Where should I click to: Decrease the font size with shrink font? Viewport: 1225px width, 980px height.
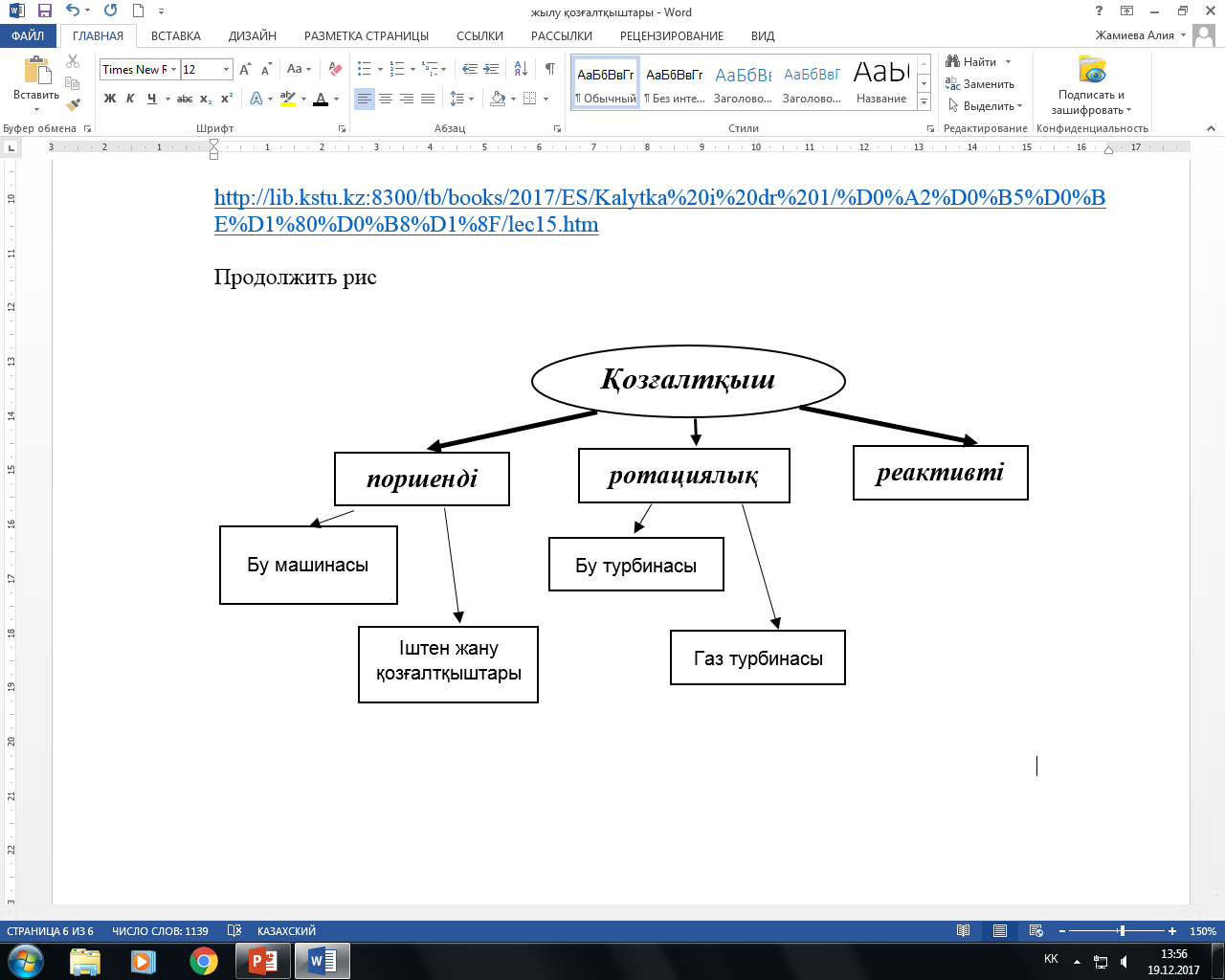coord(265,69)
